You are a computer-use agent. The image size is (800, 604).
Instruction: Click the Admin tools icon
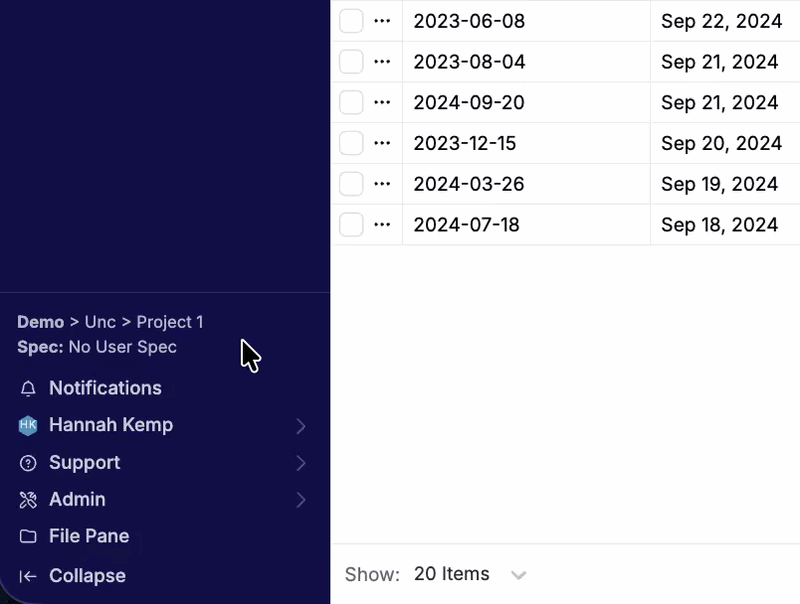28,500
